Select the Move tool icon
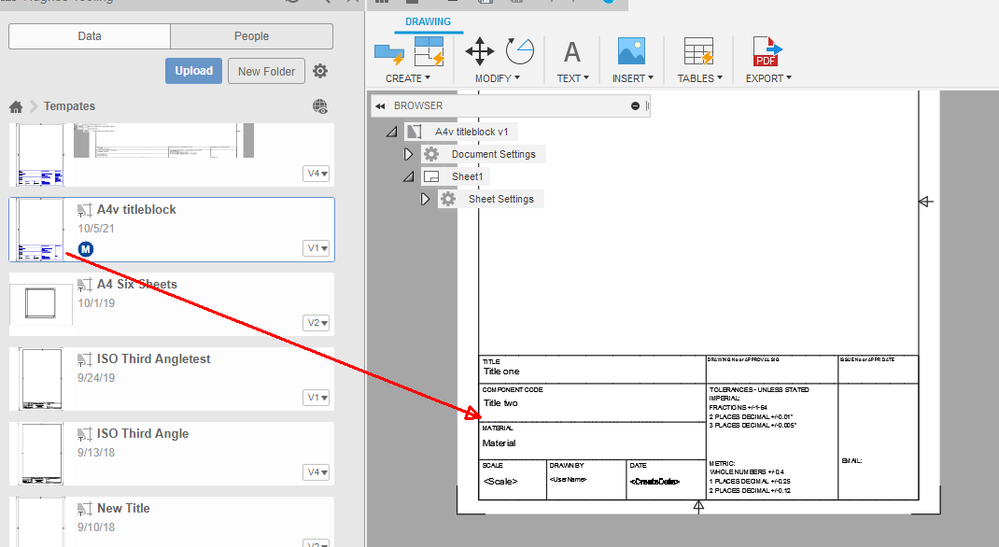Viewport: 999px width, 547px height. tap(480, 52)
